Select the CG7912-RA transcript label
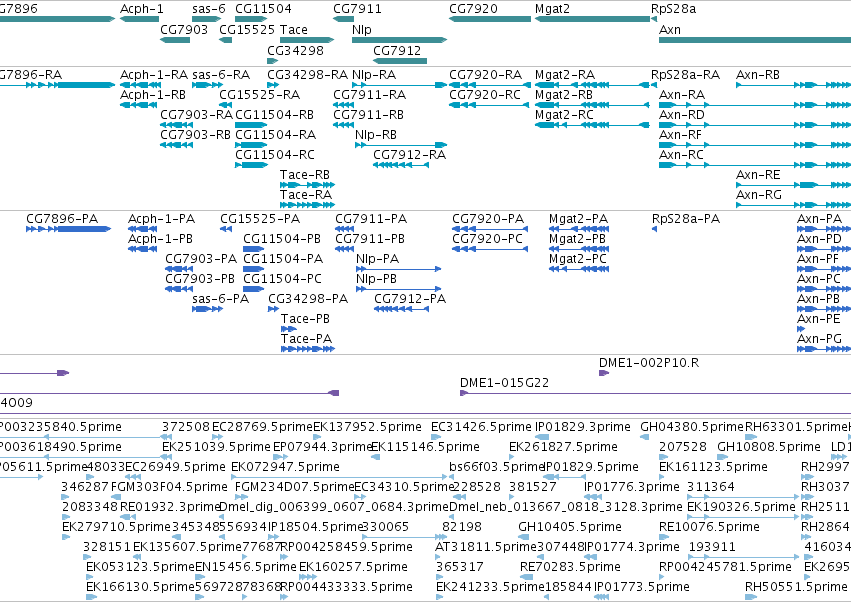The width and height of the screenshot is (851, 602). 410,155
